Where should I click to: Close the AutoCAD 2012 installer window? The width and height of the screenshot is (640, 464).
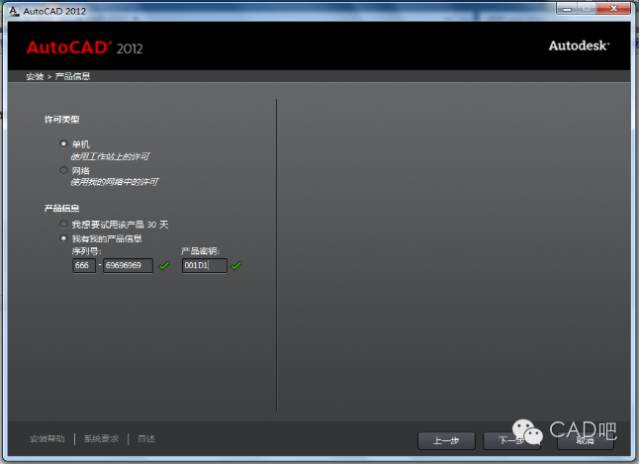[613, 8]
